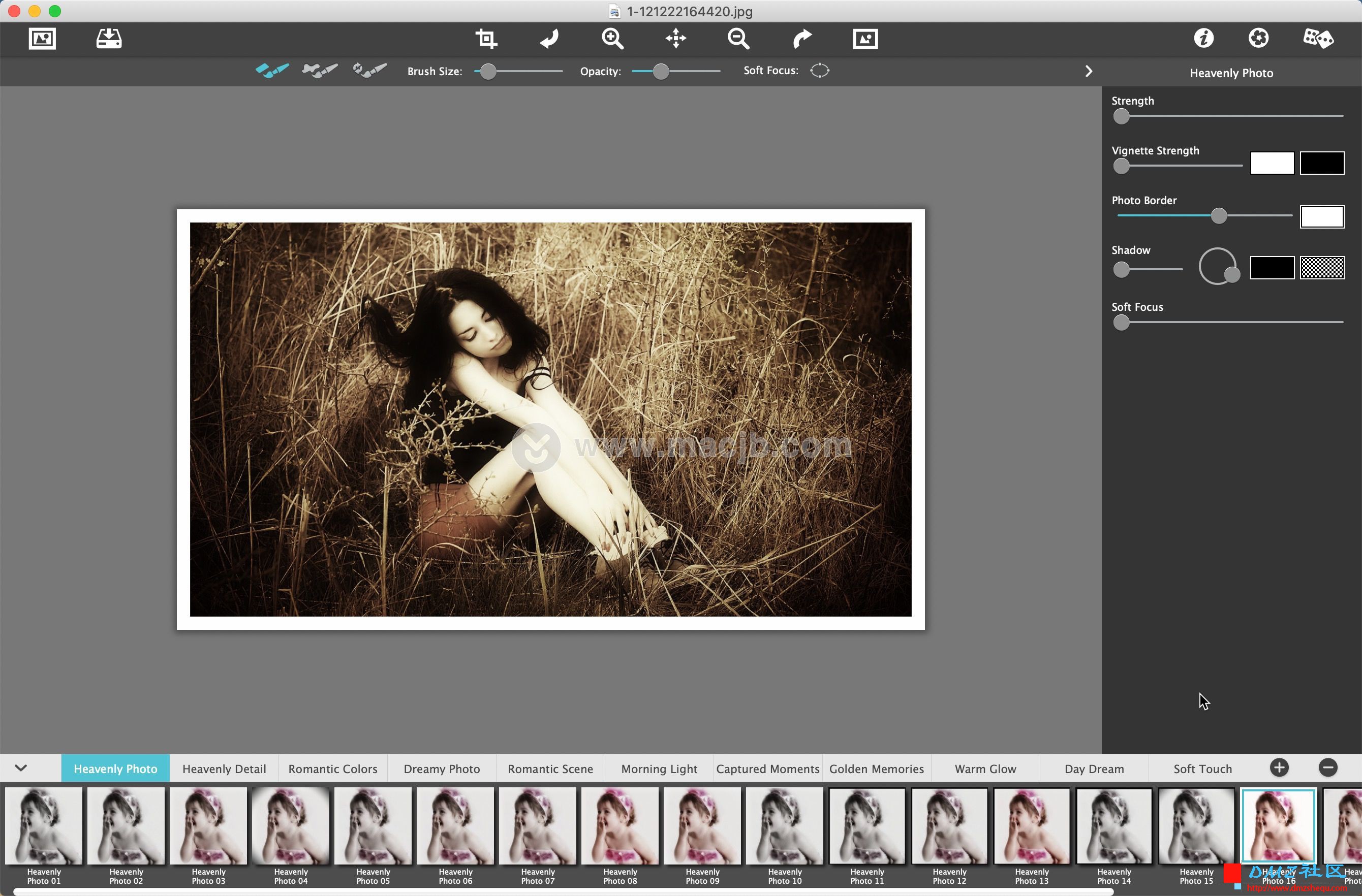The height and width of the screenshot is (896, 1362).
Task: Click the Shadow angle dial
Action: (x=1218, y=266)
